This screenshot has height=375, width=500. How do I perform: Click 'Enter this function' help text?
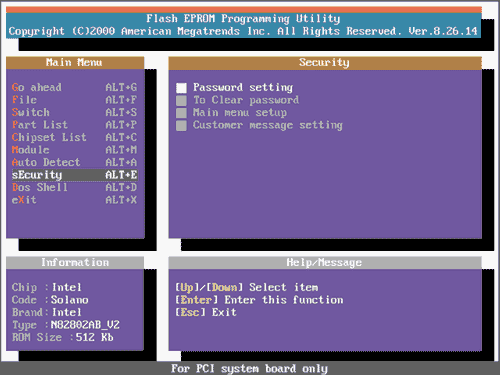coord(284,300)
